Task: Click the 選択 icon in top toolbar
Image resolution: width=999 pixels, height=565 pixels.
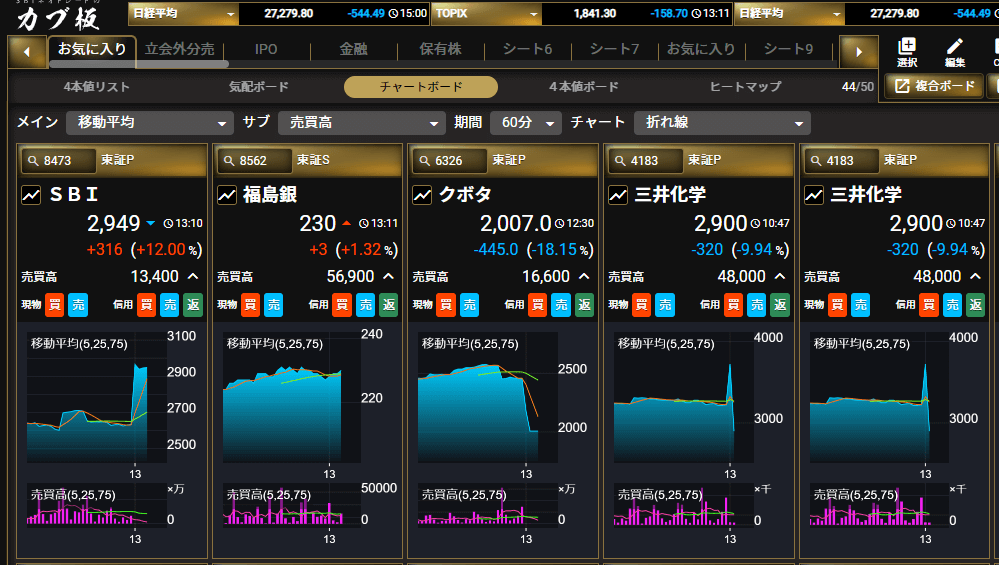Action: 907,52
